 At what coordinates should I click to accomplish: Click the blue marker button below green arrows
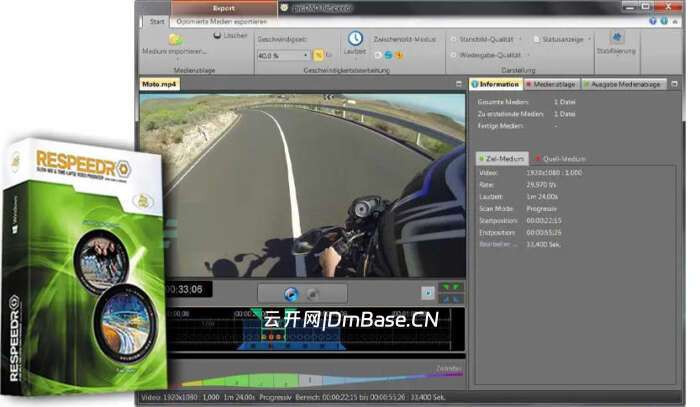pyautogui.click(x=451, y=299)
